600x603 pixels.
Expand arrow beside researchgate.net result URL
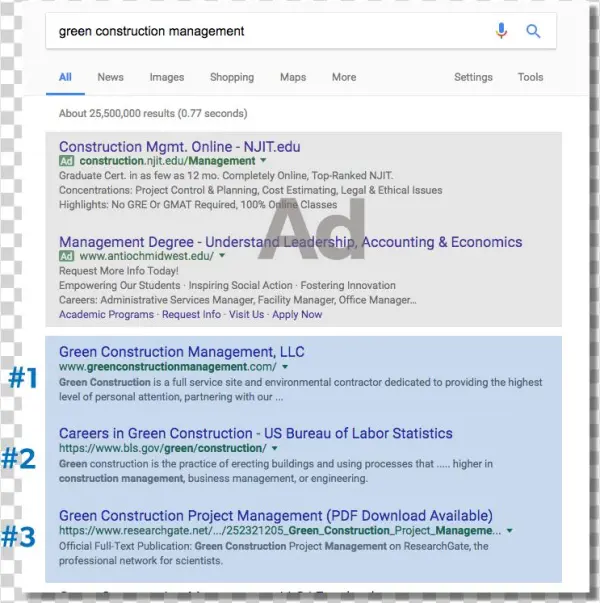coord(510,531)
